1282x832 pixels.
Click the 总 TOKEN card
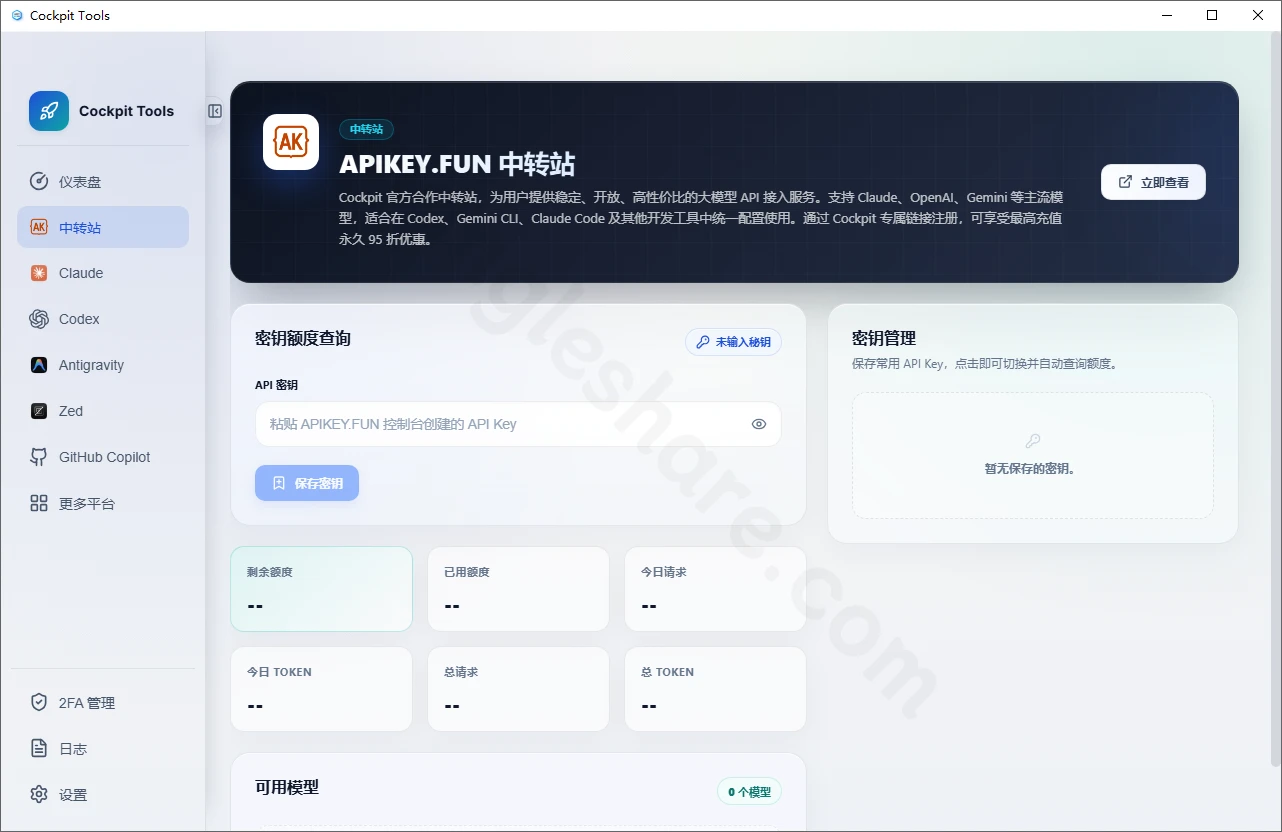coord(715,689)
